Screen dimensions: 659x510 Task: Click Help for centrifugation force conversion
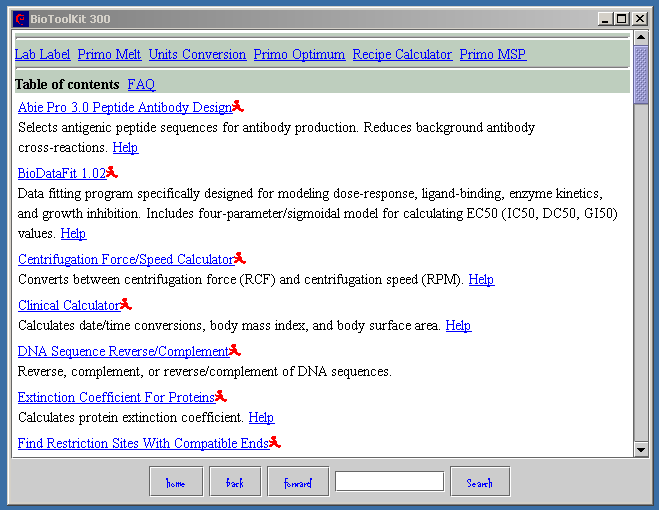click(x=481, y=279)
